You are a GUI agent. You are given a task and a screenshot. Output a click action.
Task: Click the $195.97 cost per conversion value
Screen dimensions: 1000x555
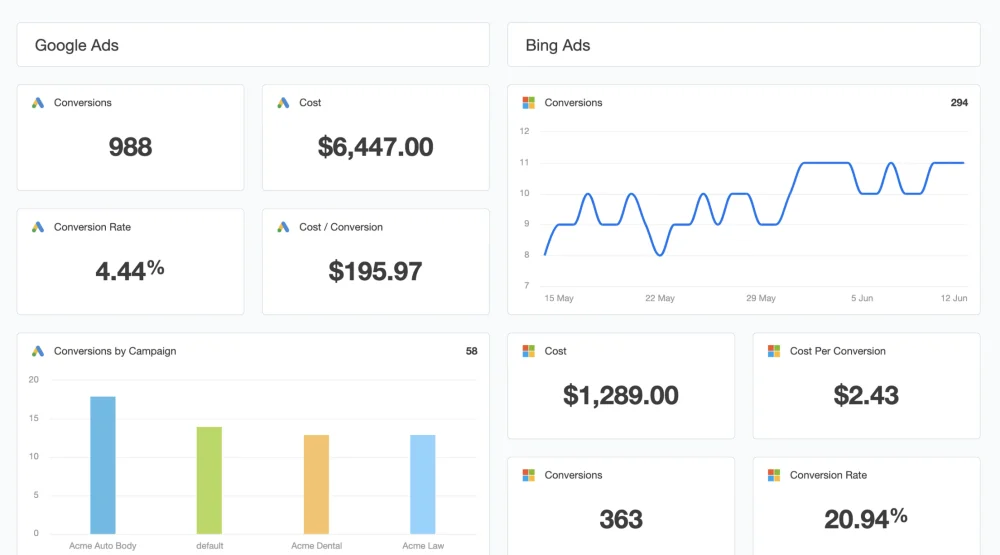376,271
